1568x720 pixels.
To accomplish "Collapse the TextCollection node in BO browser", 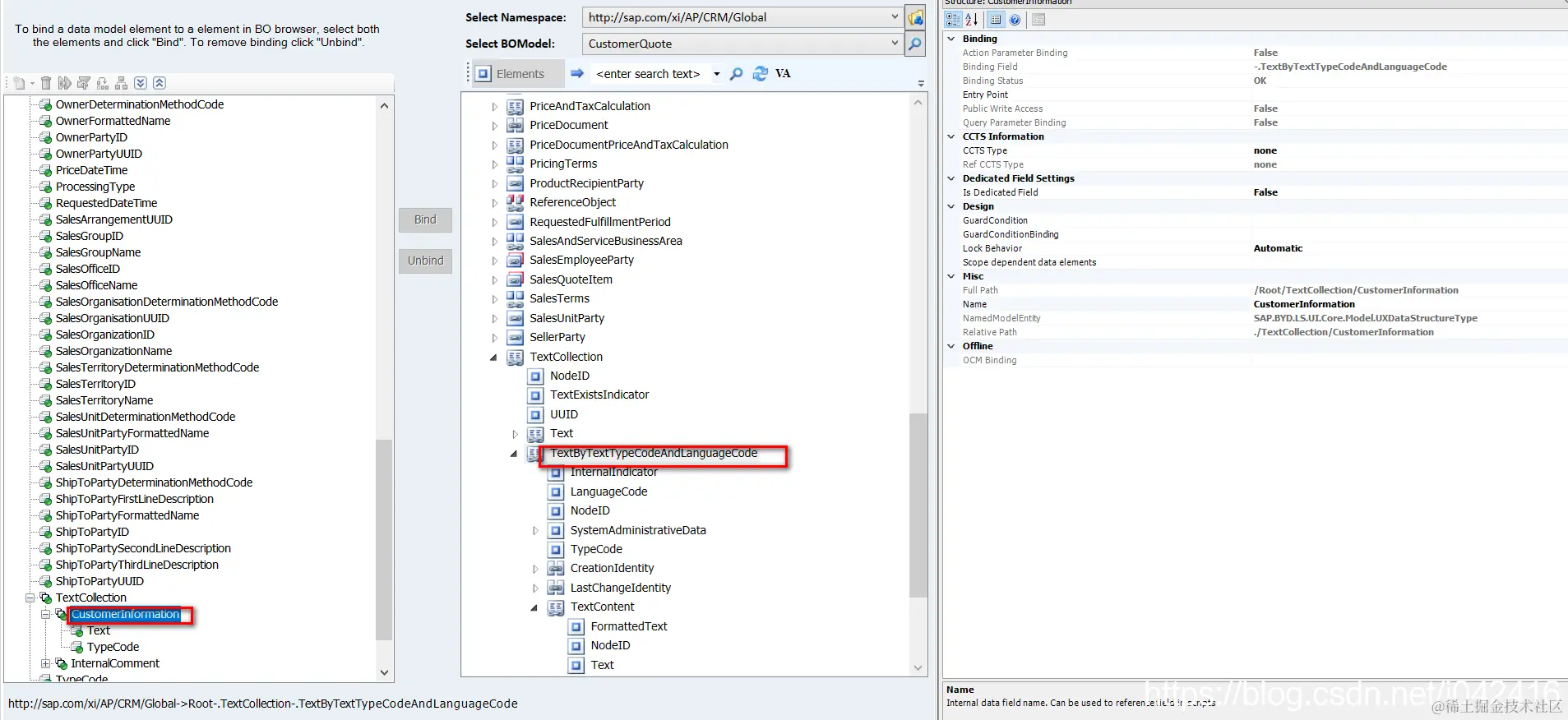I will [494, 358].
